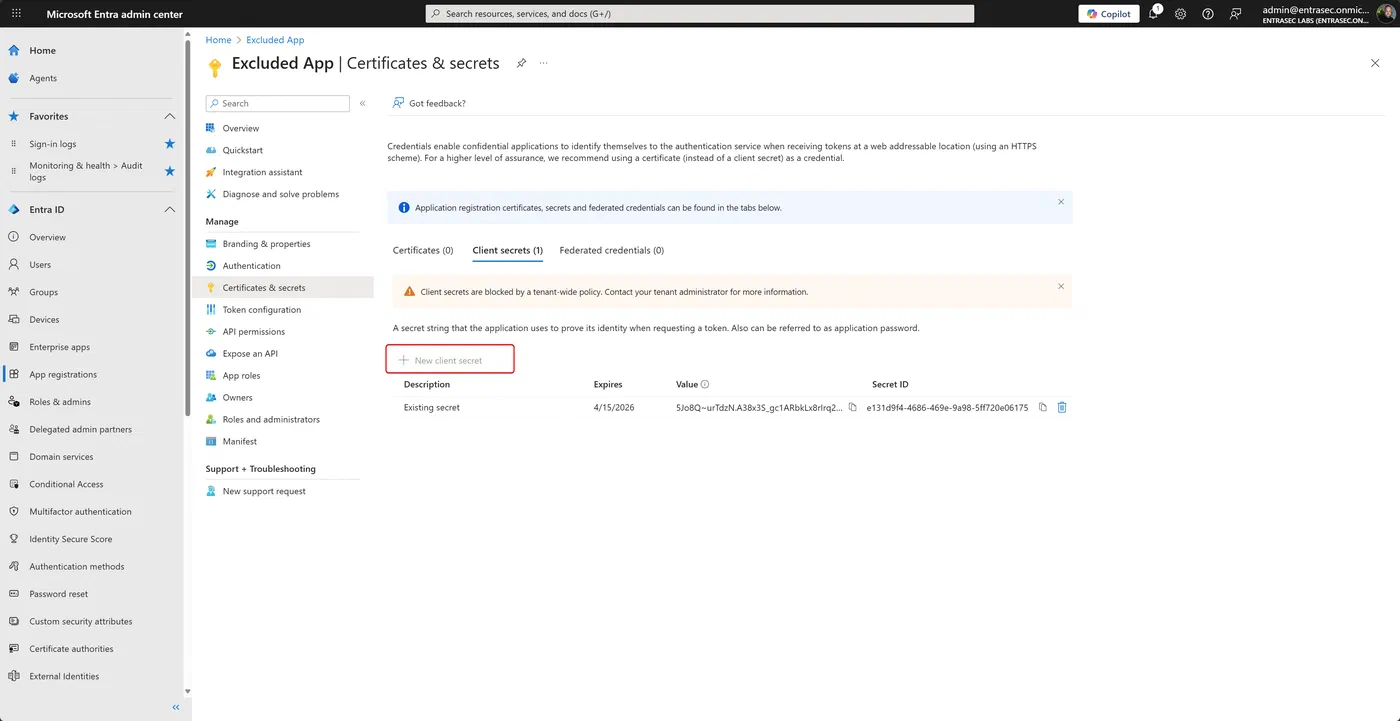The height and width of the screenshot is (721, 1400).
Task: Click the feedback icon in top bar
Action: (1236, 14)
